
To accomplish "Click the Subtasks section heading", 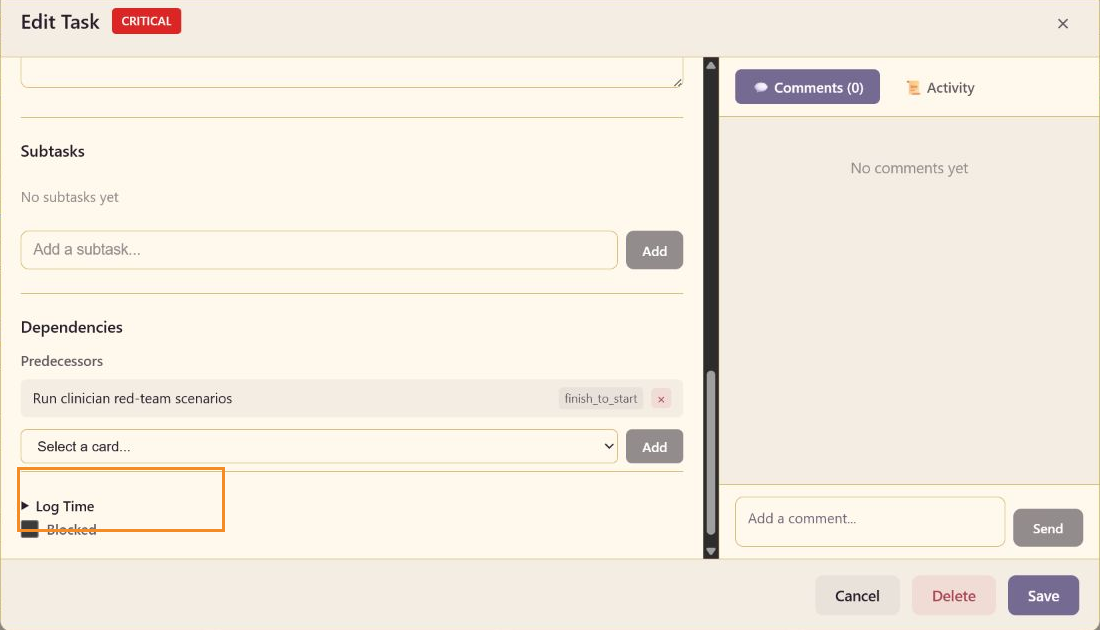I will pos(53,152).
